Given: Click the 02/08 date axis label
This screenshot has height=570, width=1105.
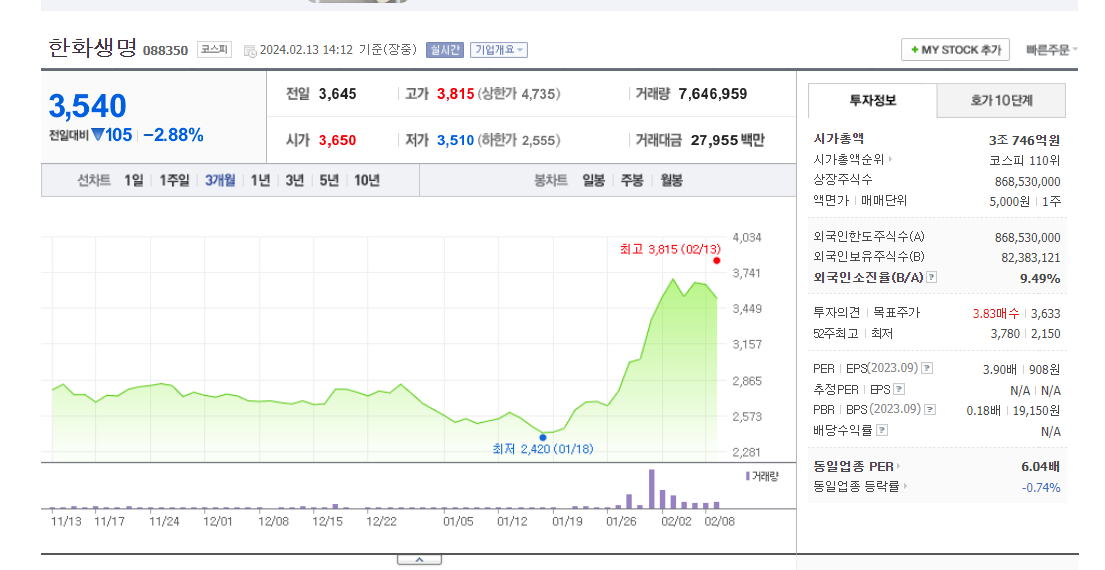Looking at the screenshot, I should (x=720, y=521).
